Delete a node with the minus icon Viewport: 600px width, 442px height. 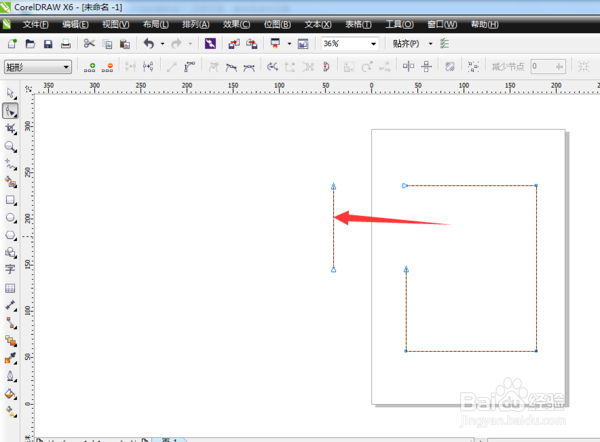point(108,67)
